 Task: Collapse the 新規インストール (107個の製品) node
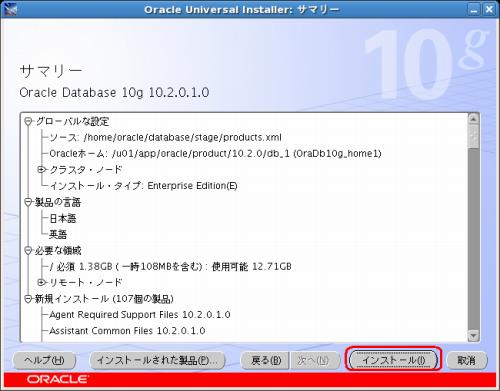click(x=28, y=299)
